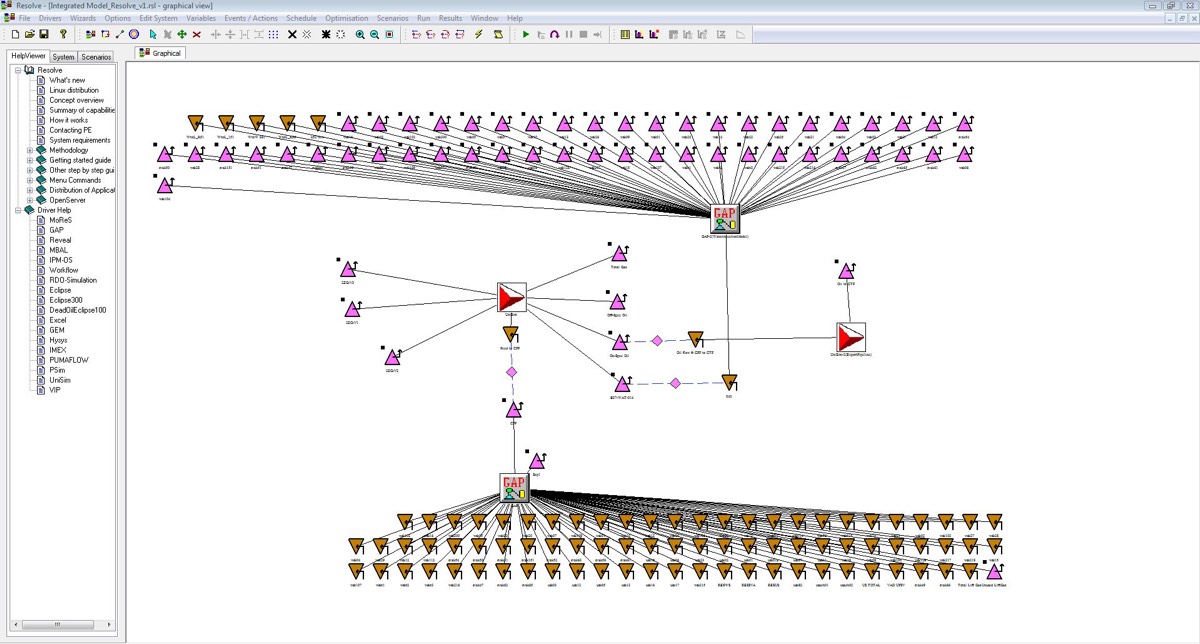Click the Save diskette icon in toolbar
Screen dimensions: 1200x644
[44, 34]
